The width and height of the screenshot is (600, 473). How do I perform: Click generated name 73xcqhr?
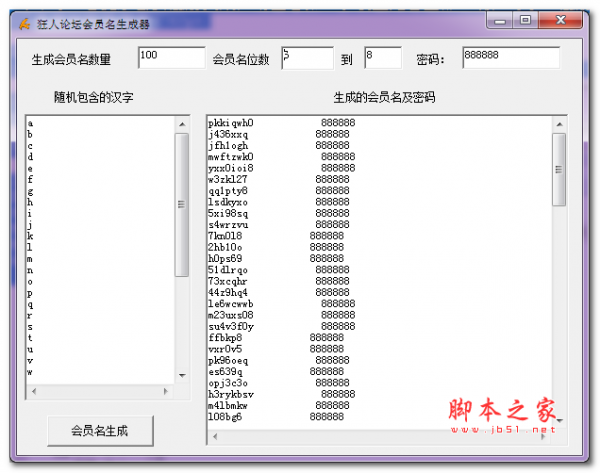tap(228, 281)
